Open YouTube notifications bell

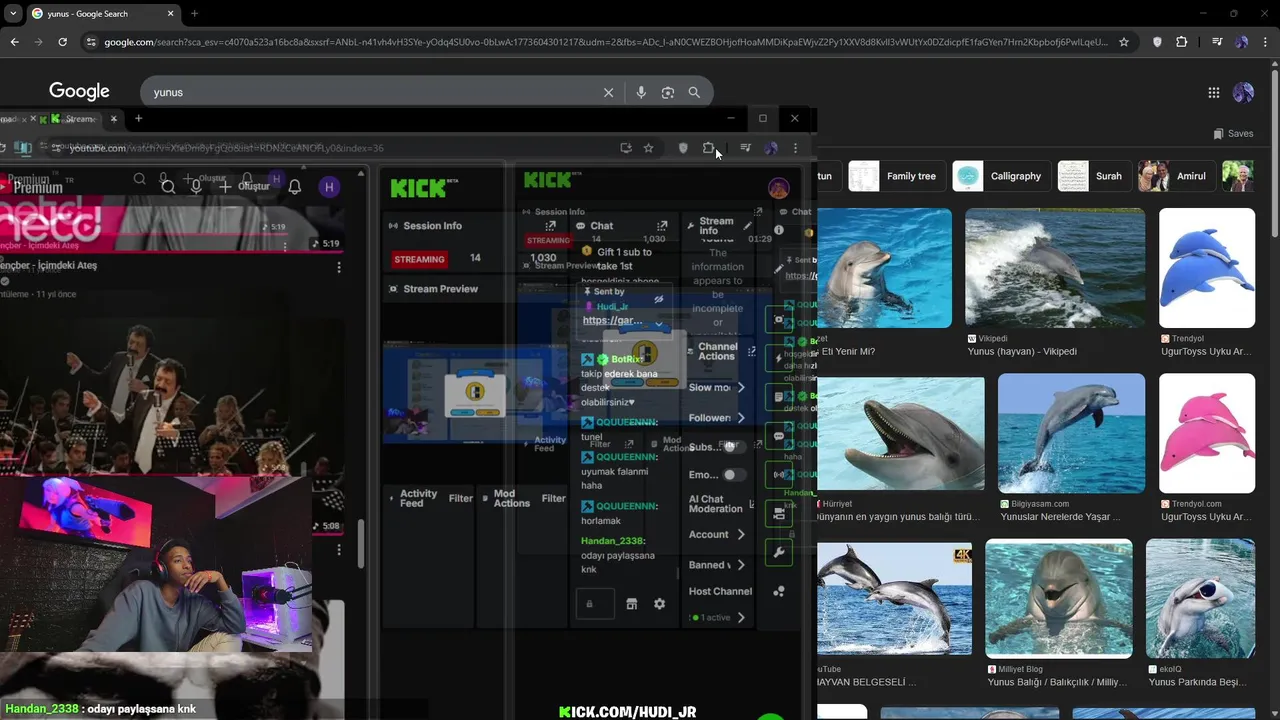[x=295, y=187]
